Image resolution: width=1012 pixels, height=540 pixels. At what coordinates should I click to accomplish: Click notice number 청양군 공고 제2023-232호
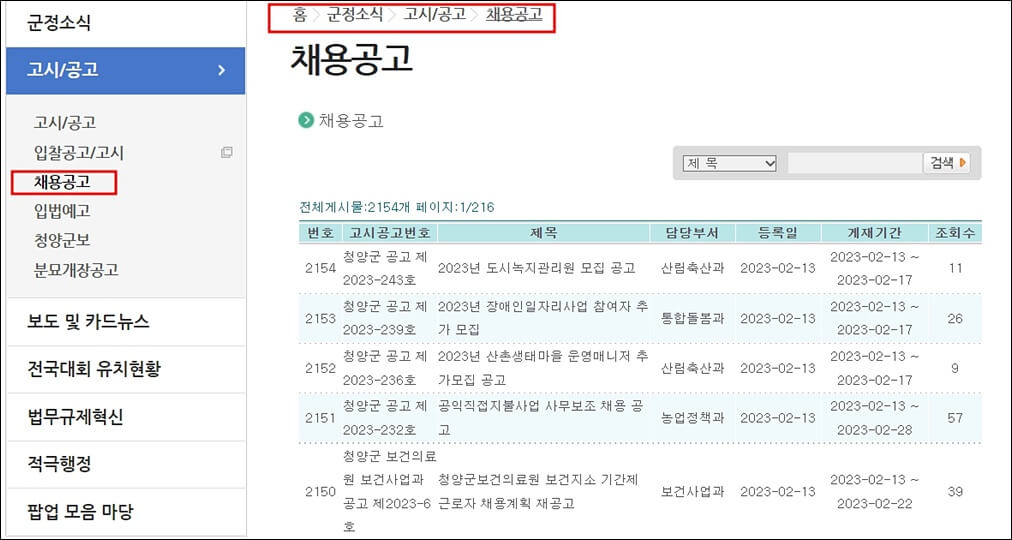385,418
